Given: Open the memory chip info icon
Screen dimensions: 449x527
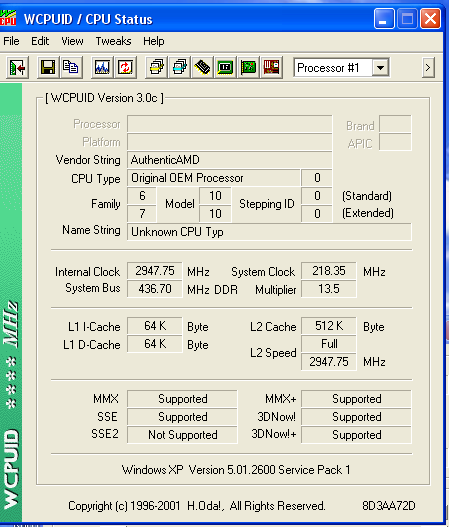Looking at the screenshot, I should (202, 68).
